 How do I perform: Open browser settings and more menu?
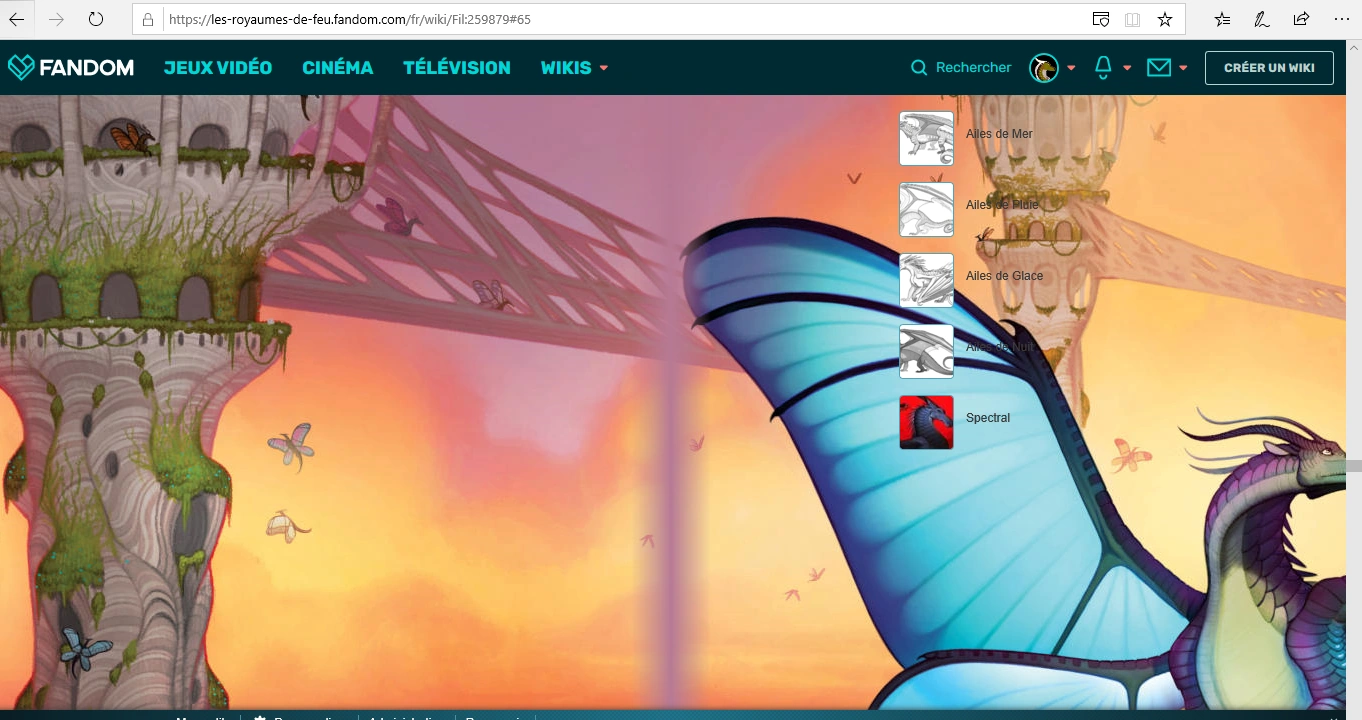pyautogui.click(x=1341, y=19)
